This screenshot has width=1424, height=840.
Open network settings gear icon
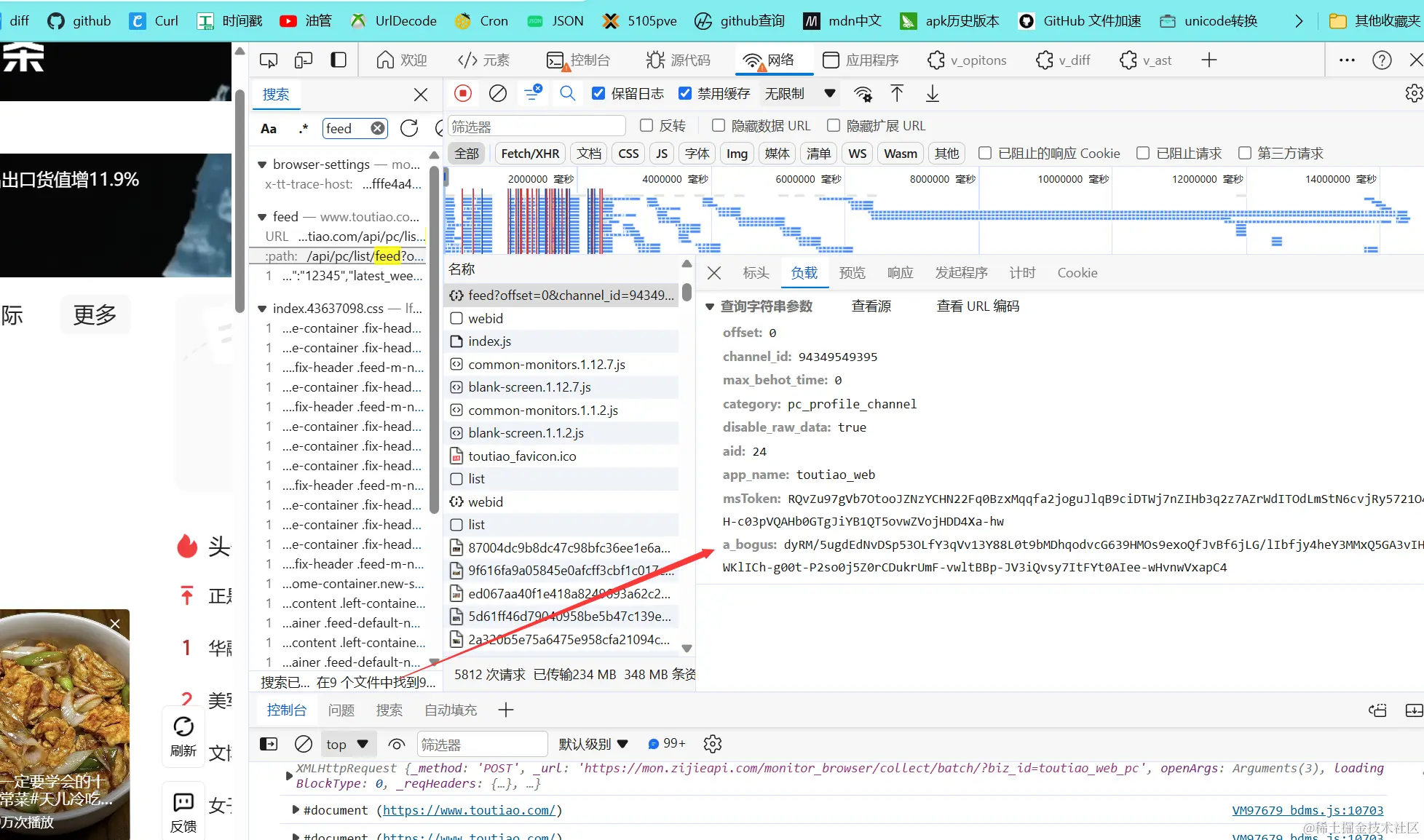[x=1414, y=93]
